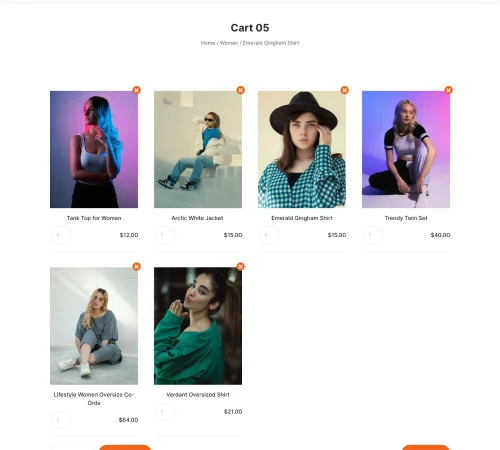Click the Home breadcrumb link

coord(208,43)
